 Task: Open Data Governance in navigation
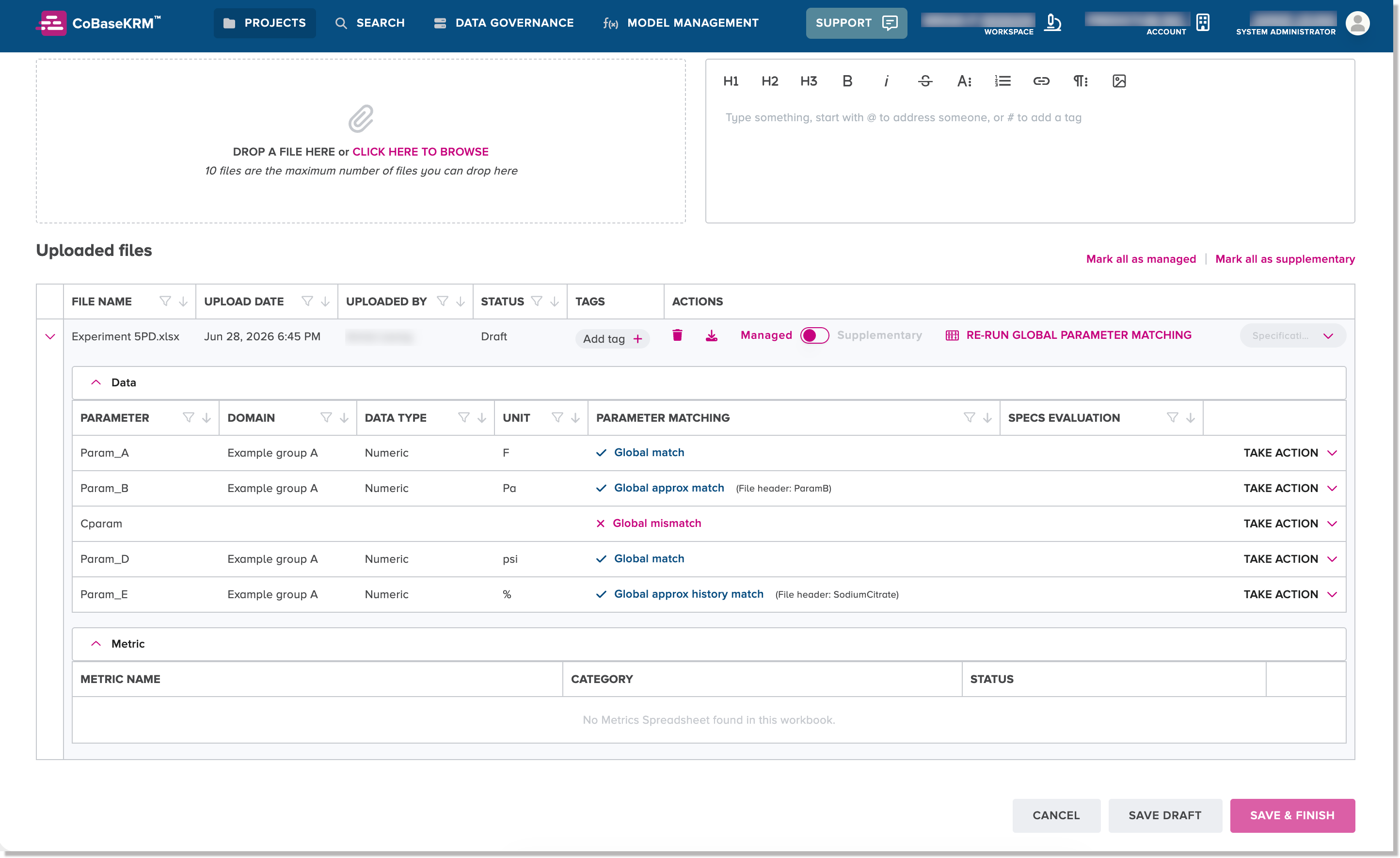tap(503, 23)
